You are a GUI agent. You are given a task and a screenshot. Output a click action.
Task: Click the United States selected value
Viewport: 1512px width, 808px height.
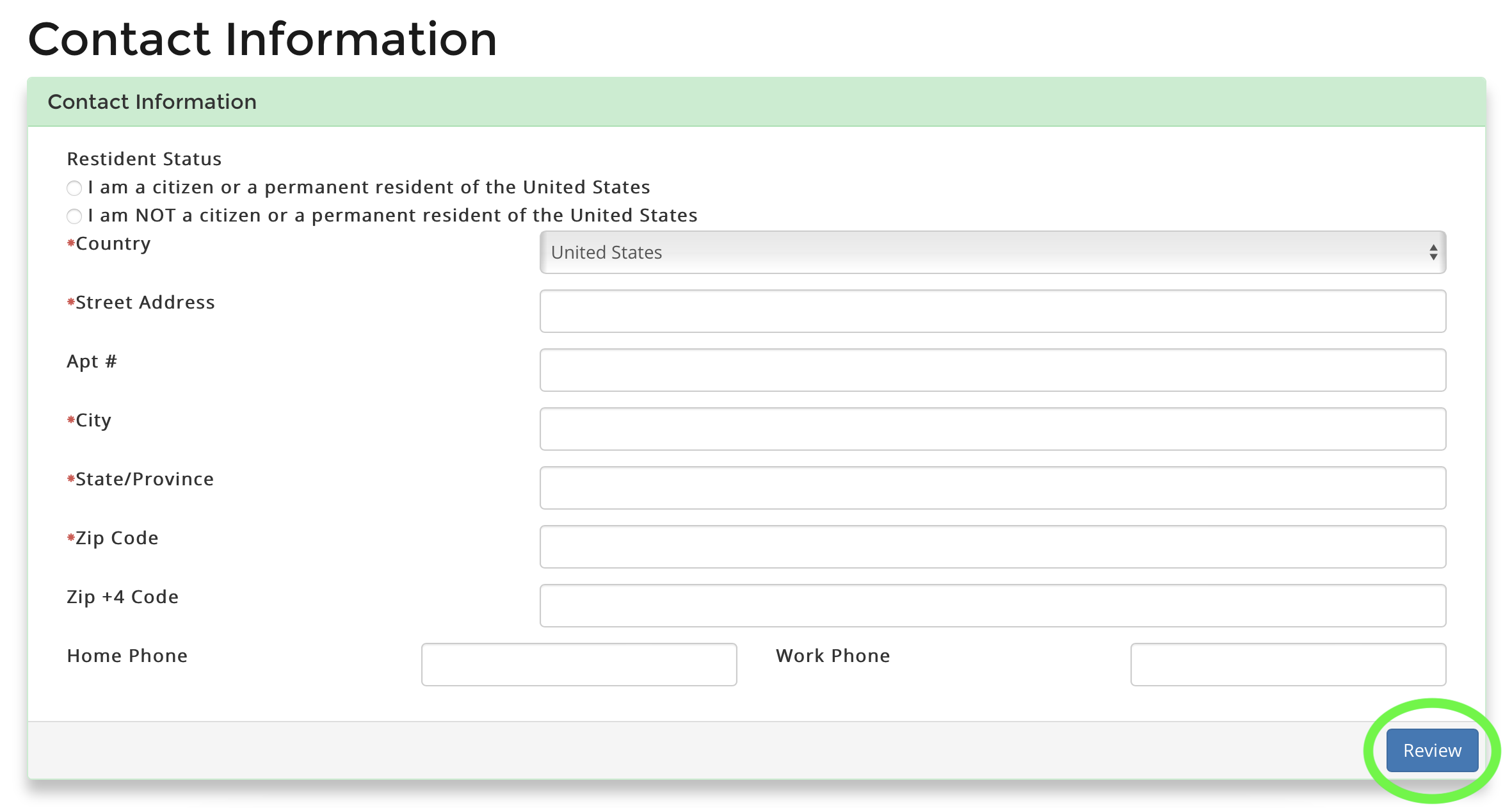(606, 252)
